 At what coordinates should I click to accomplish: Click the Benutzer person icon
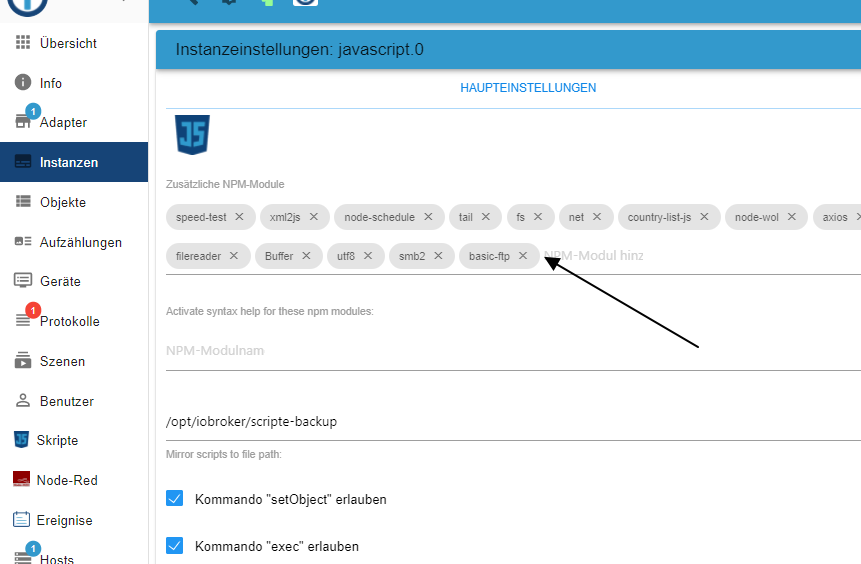pos(23,400)
